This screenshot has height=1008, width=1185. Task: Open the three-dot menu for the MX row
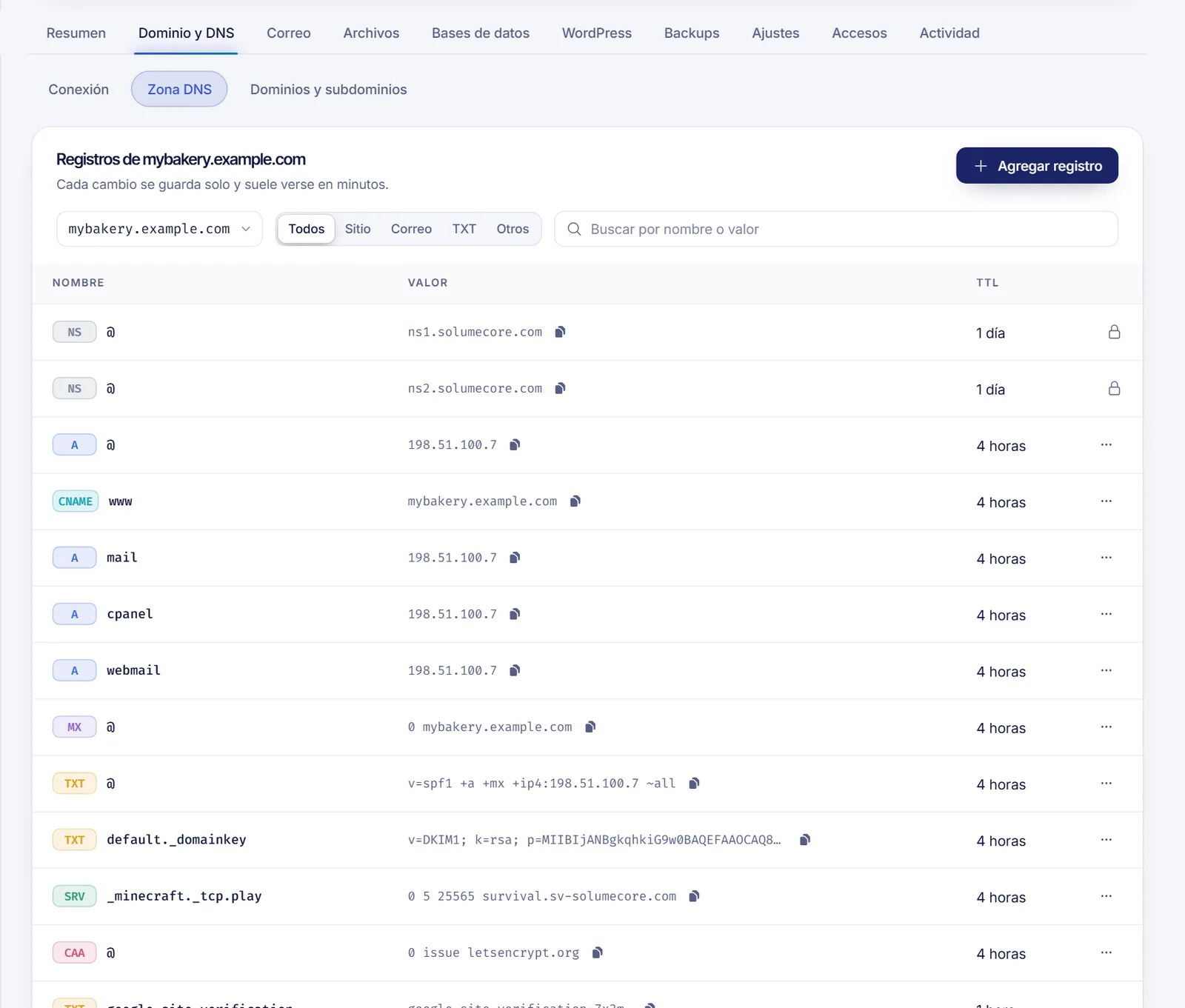coord(1106,727)
